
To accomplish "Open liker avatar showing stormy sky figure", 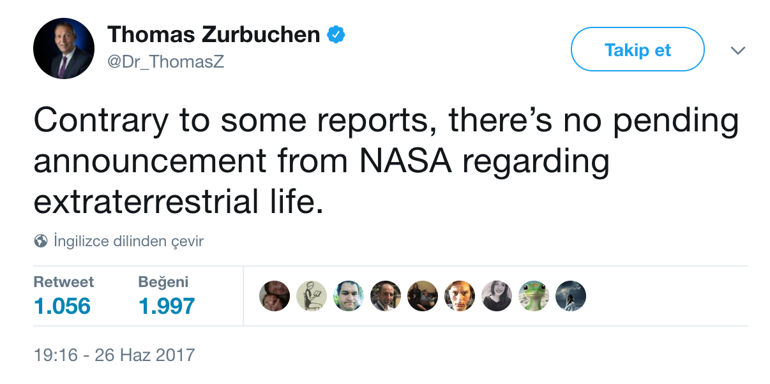I will click(571, 296).
